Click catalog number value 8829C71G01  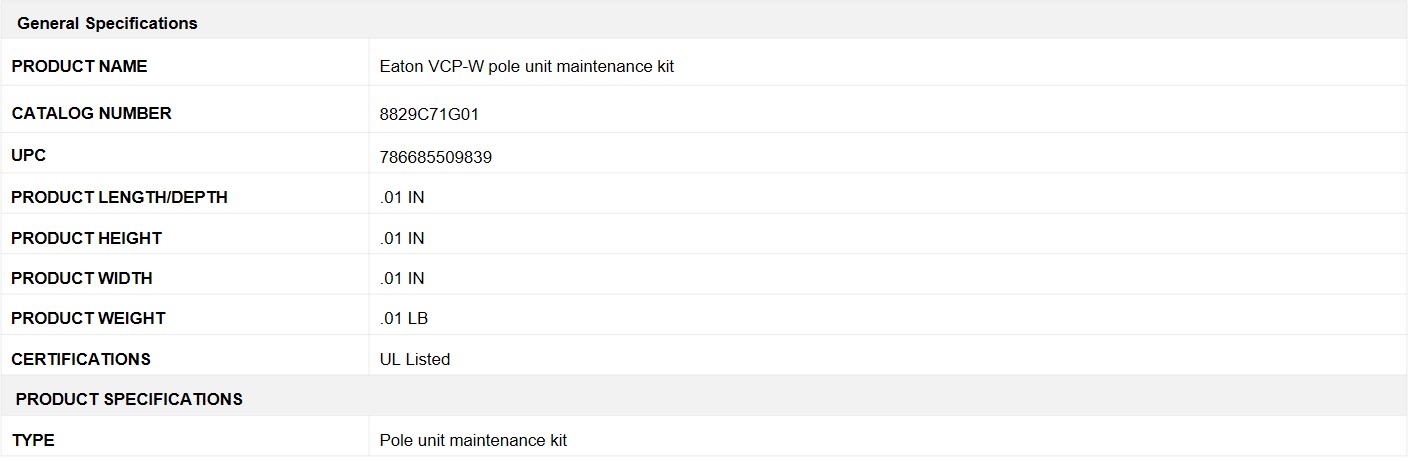coord(429,114)
